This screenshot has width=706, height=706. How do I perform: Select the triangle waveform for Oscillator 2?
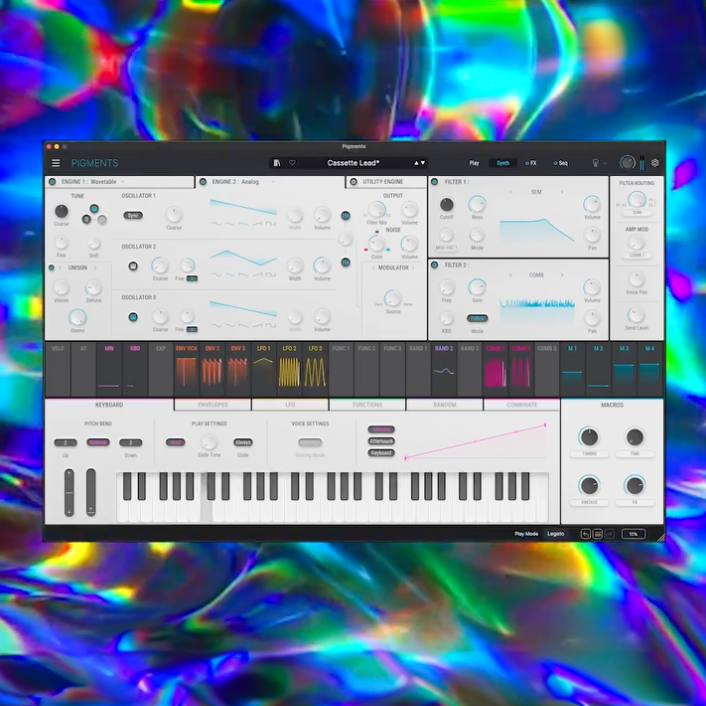coord(230,275)
